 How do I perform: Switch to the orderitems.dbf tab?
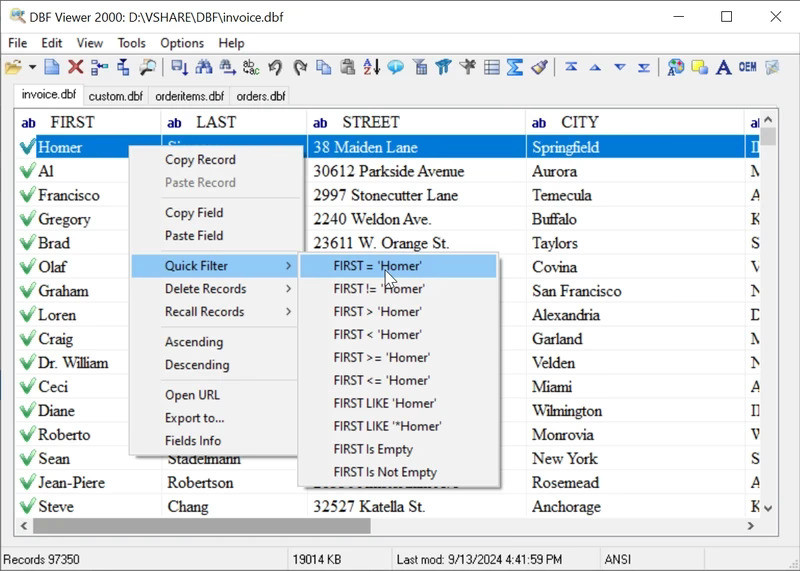pyautogui.click(x=190, y=96)
